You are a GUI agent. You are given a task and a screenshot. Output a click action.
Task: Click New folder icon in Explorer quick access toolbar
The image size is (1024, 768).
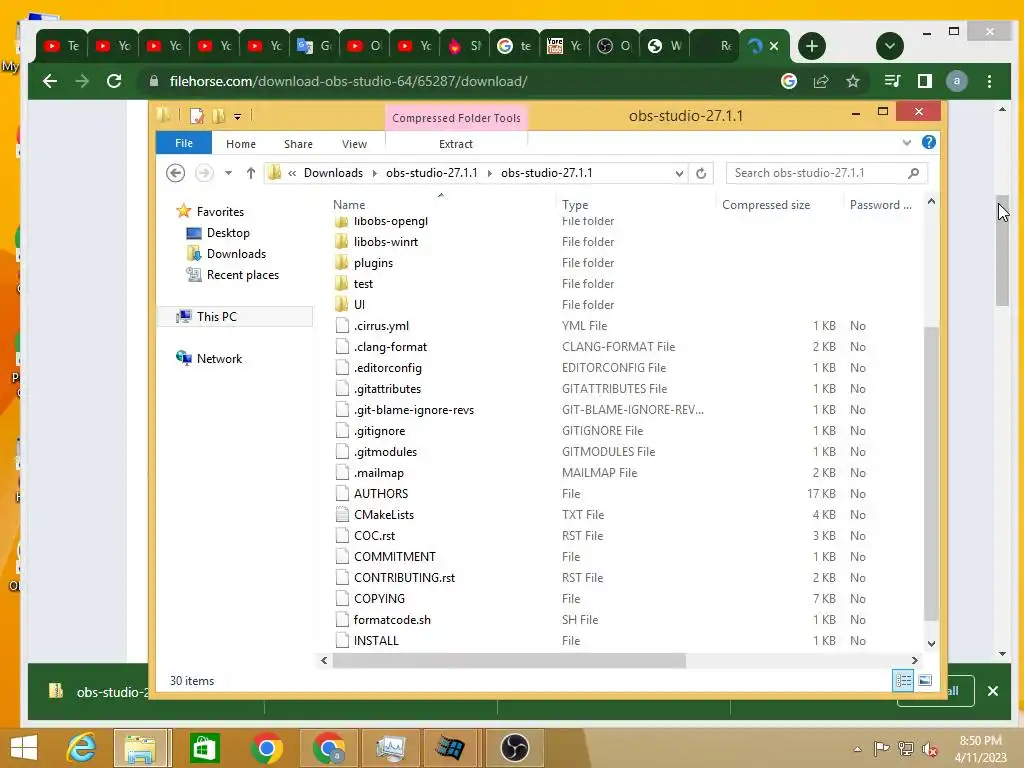click(x=218, y=116)
